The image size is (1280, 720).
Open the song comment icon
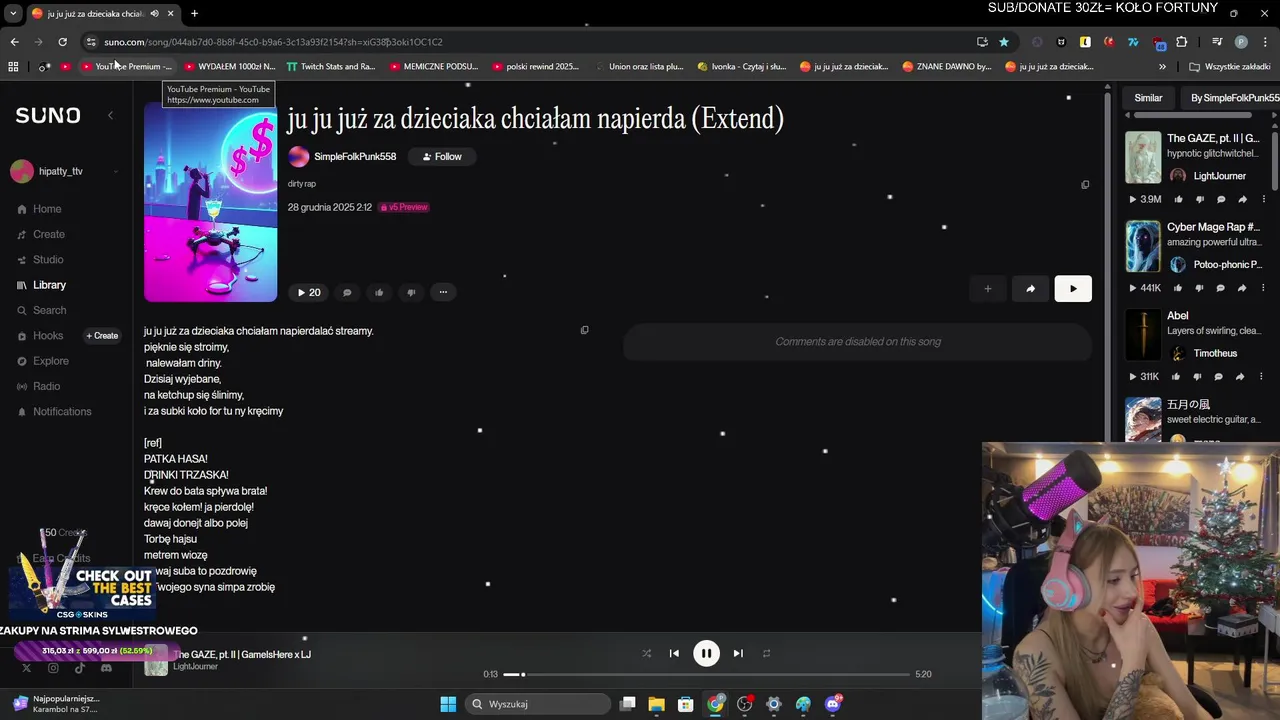click(x=347, y=292)
